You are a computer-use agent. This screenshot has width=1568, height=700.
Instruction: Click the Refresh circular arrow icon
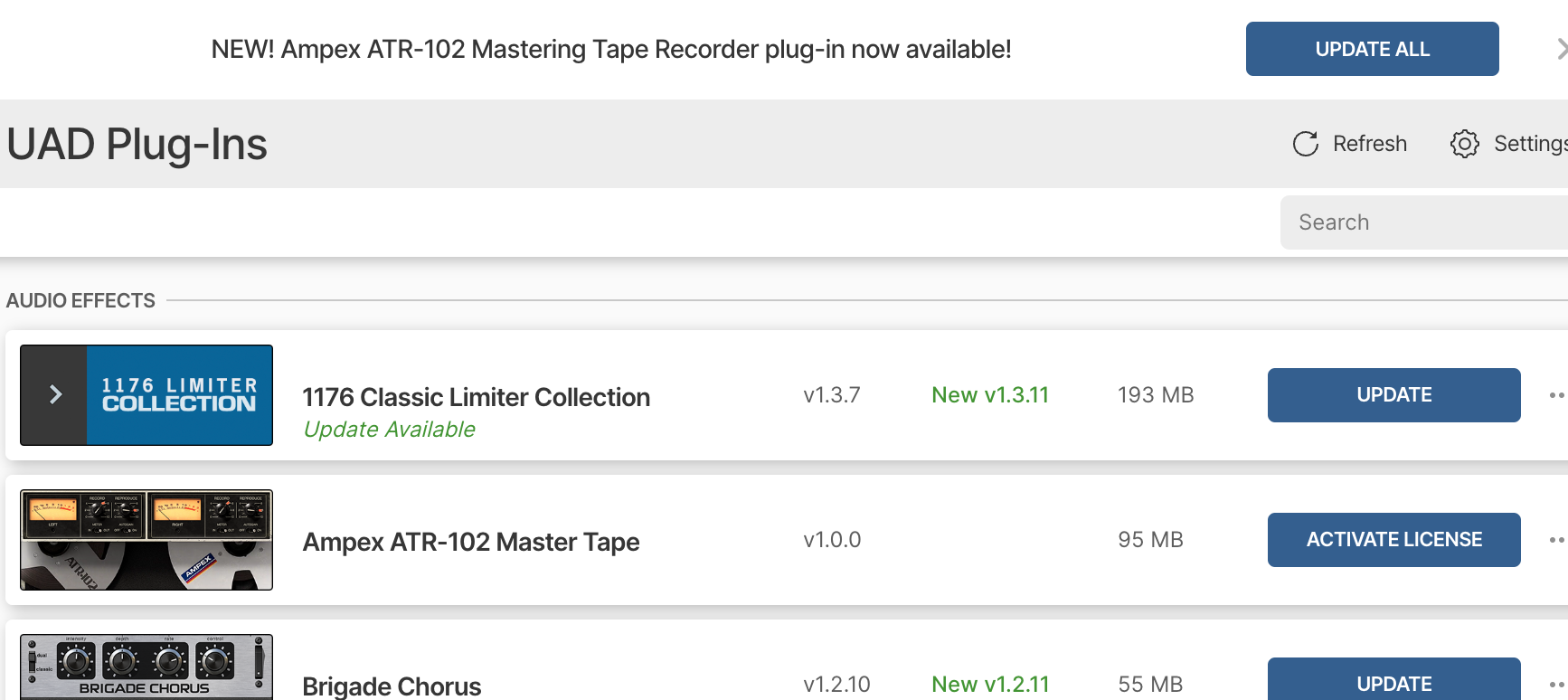coord(1305,144)
